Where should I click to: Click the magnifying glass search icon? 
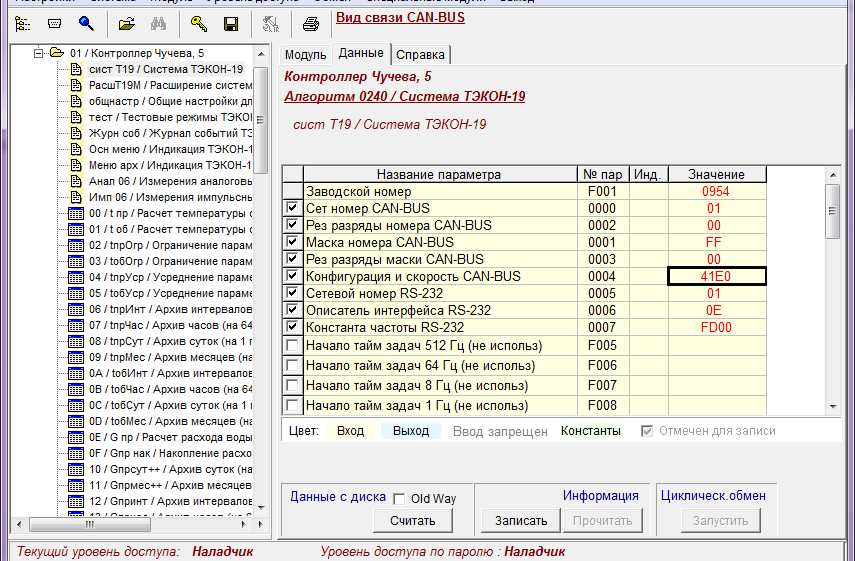pyautogui.click(x=86, y=23)
